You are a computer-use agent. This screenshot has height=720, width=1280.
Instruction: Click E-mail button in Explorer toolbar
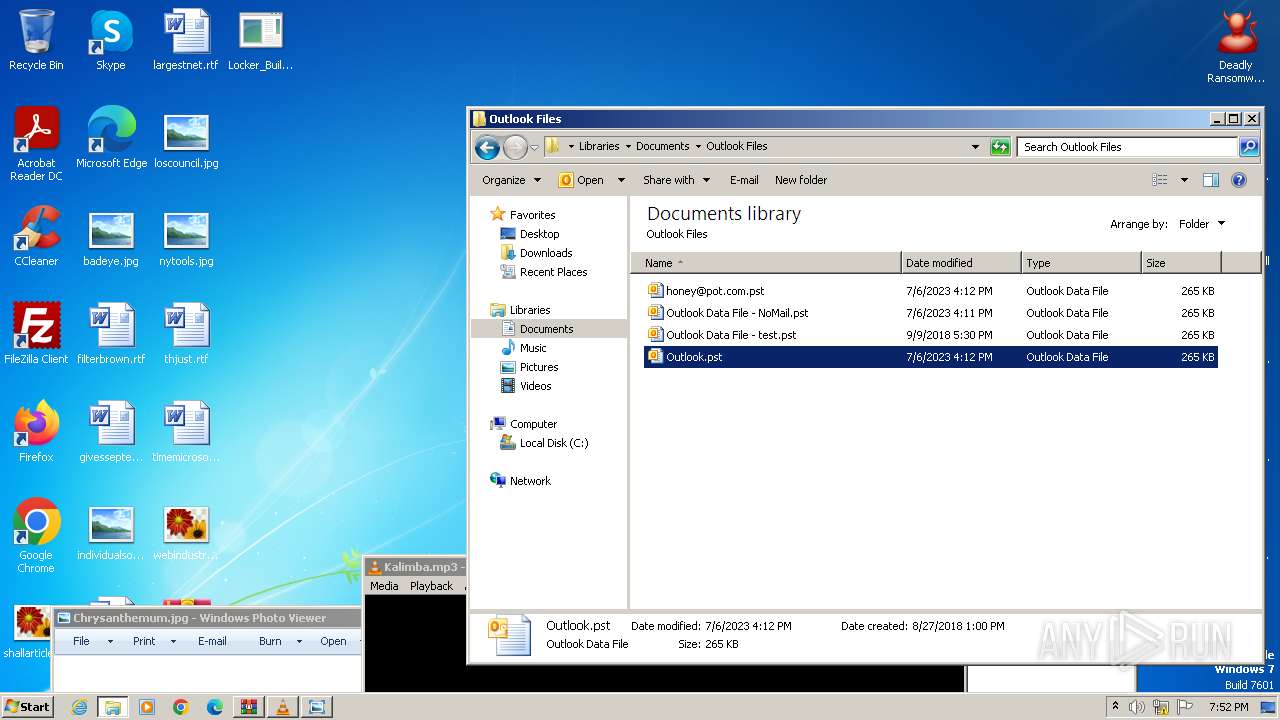(x=744, y=180)
